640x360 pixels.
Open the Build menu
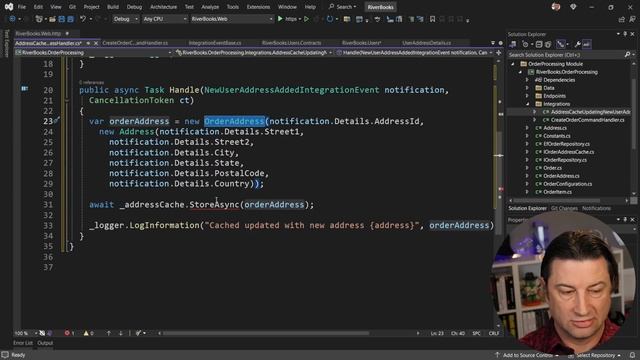113,7
